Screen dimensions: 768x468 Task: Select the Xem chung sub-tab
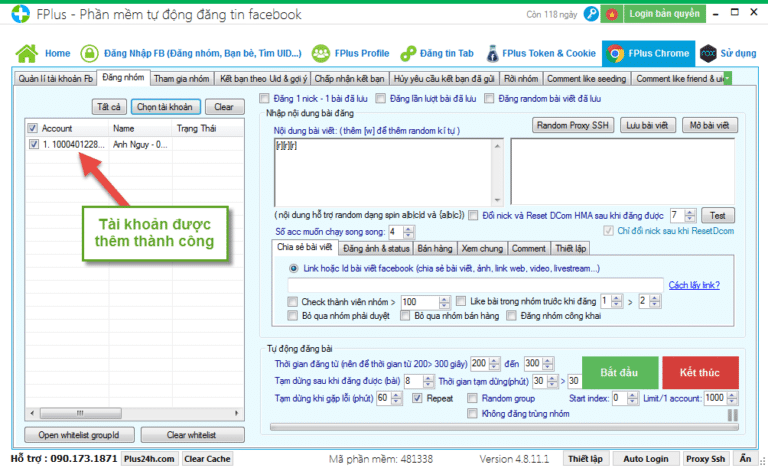click(x=482, y=248)
